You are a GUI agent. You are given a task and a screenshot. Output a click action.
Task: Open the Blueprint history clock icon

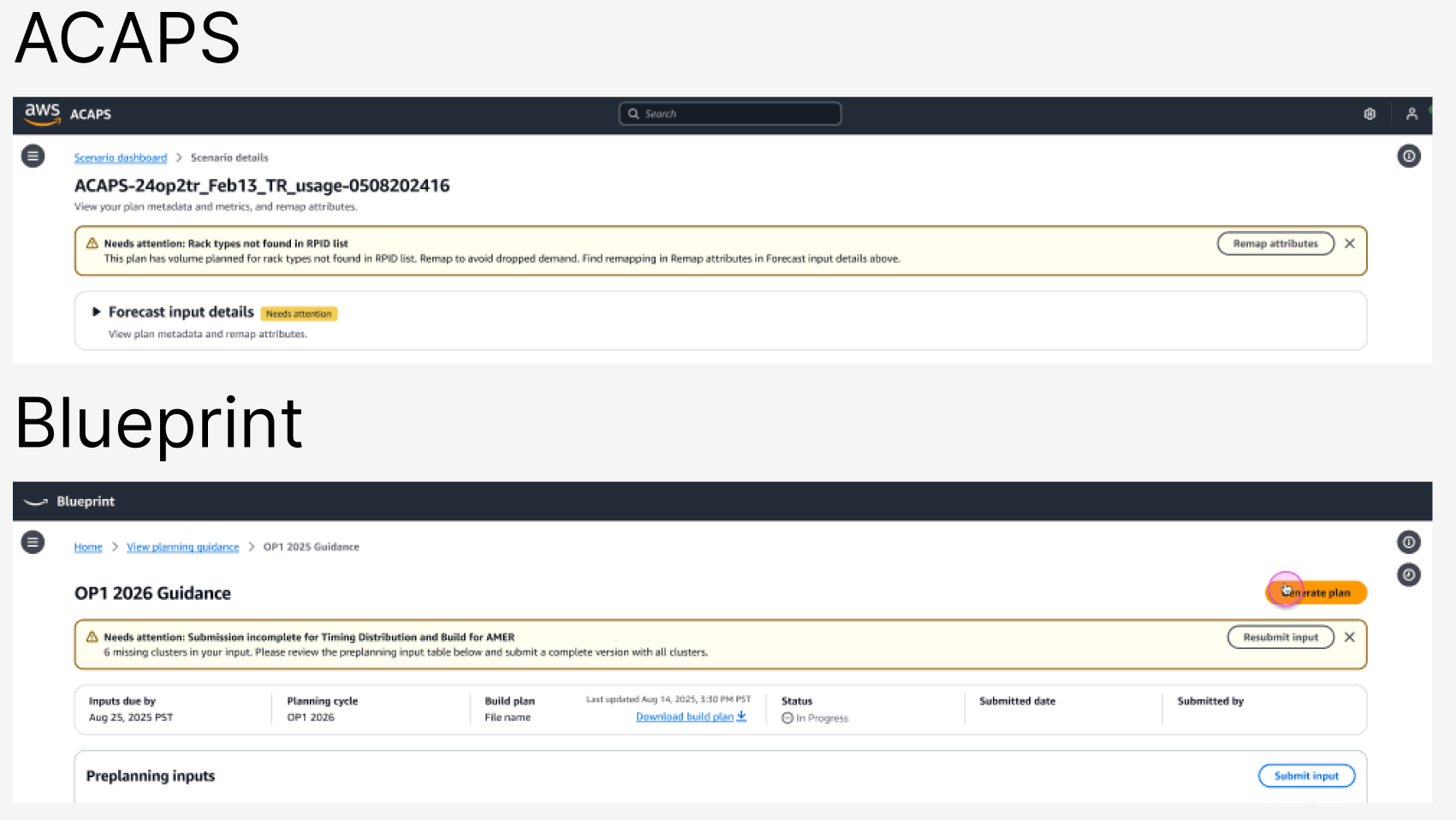point(1409,575)
